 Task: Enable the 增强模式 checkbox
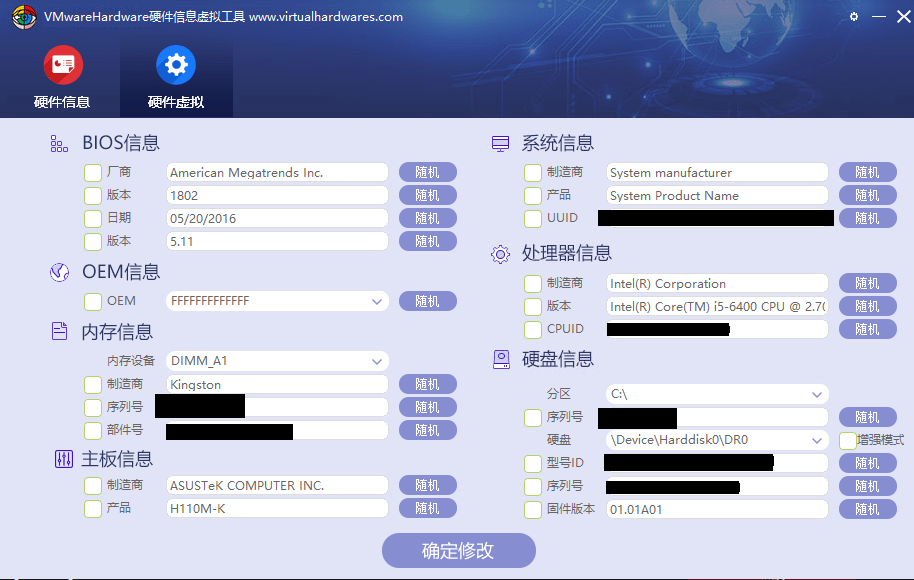click(848, 441)
